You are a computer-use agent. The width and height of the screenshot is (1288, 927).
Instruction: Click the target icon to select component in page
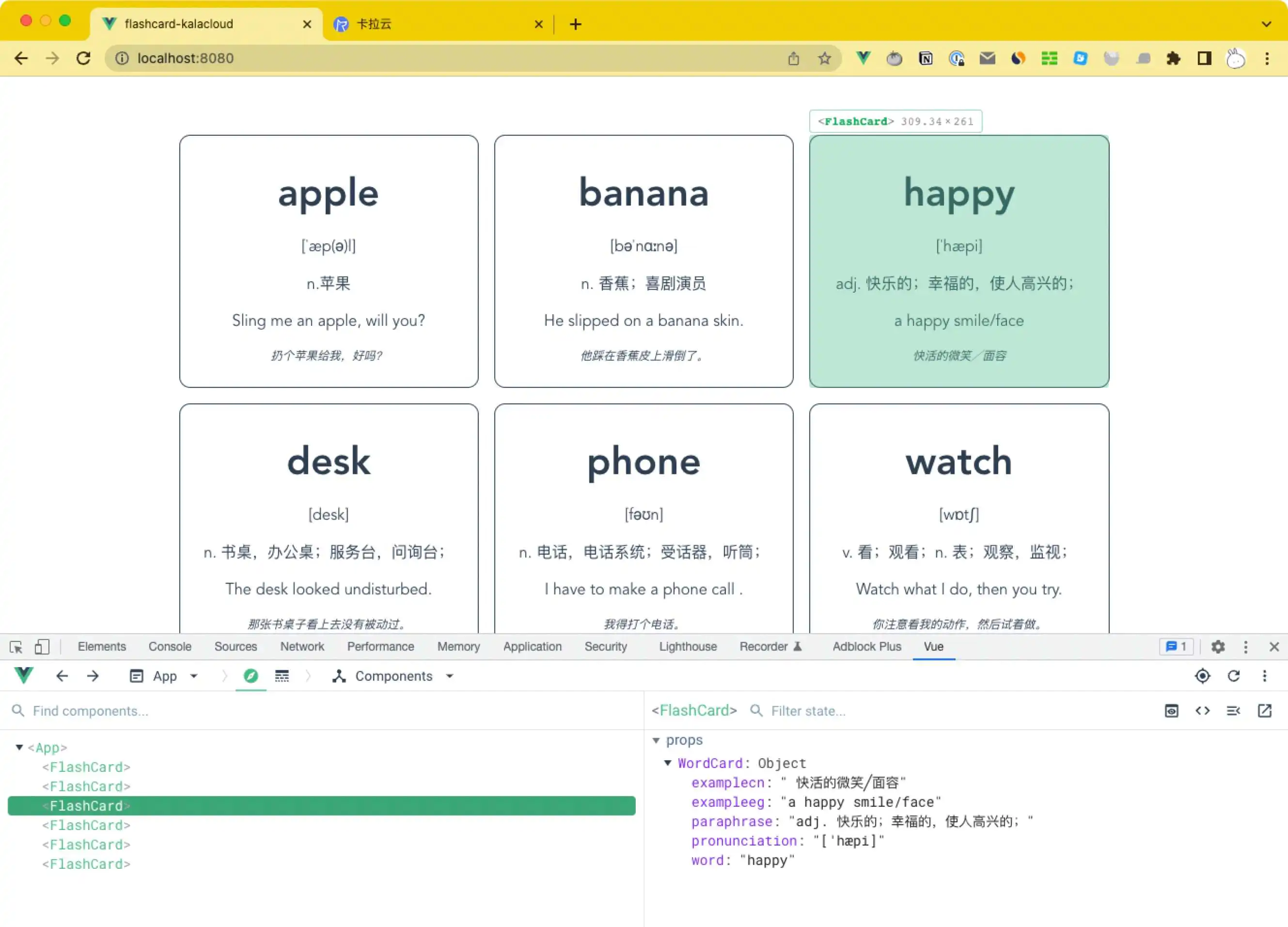1202,676
